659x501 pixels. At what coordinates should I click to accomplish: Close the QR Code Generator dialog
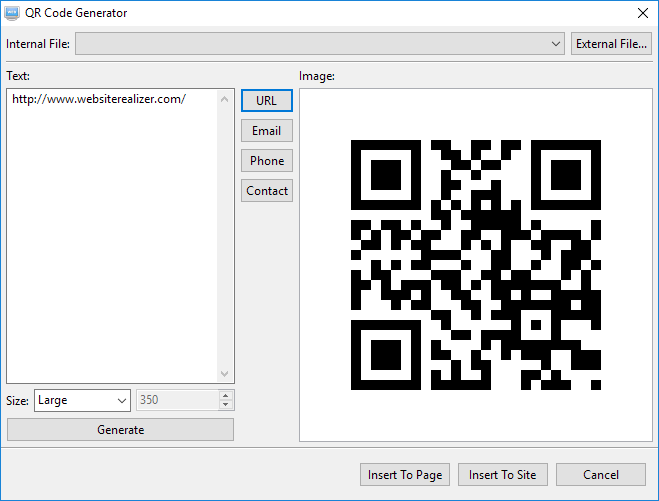(x=642, y=13)
